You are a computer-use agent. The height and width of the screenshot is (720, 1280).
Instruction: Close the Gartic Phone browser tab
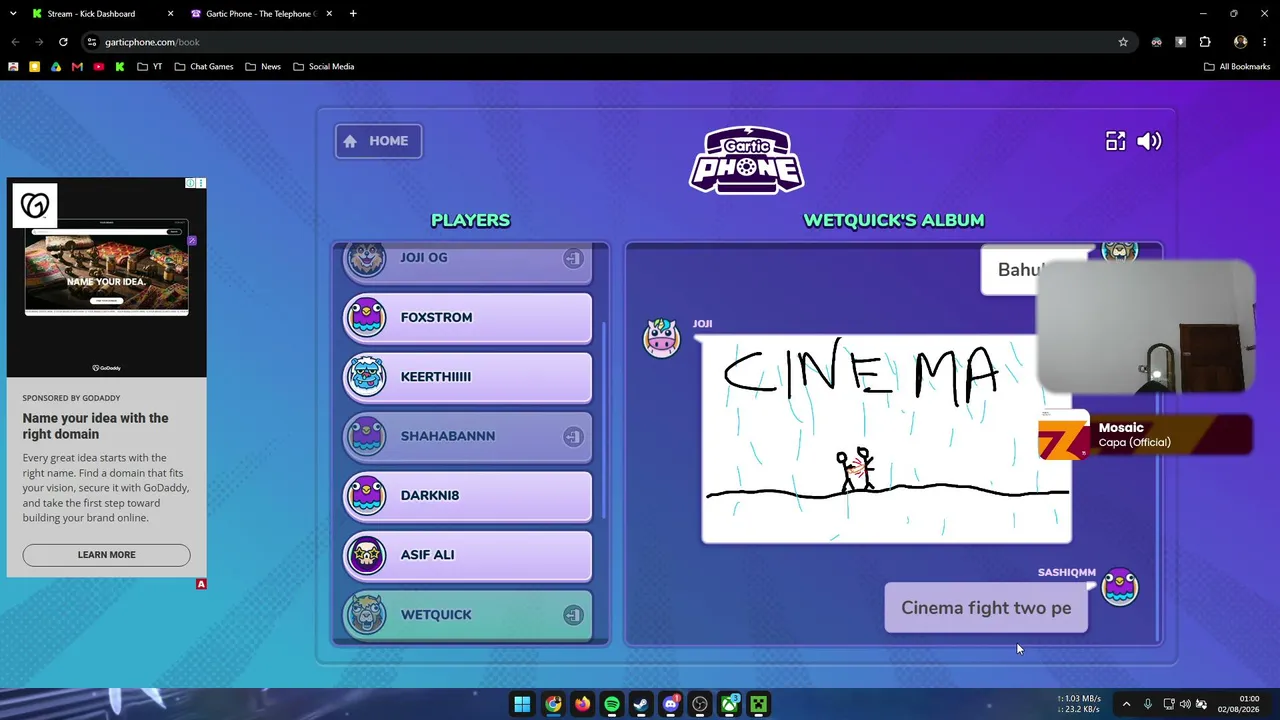point(330,14)
